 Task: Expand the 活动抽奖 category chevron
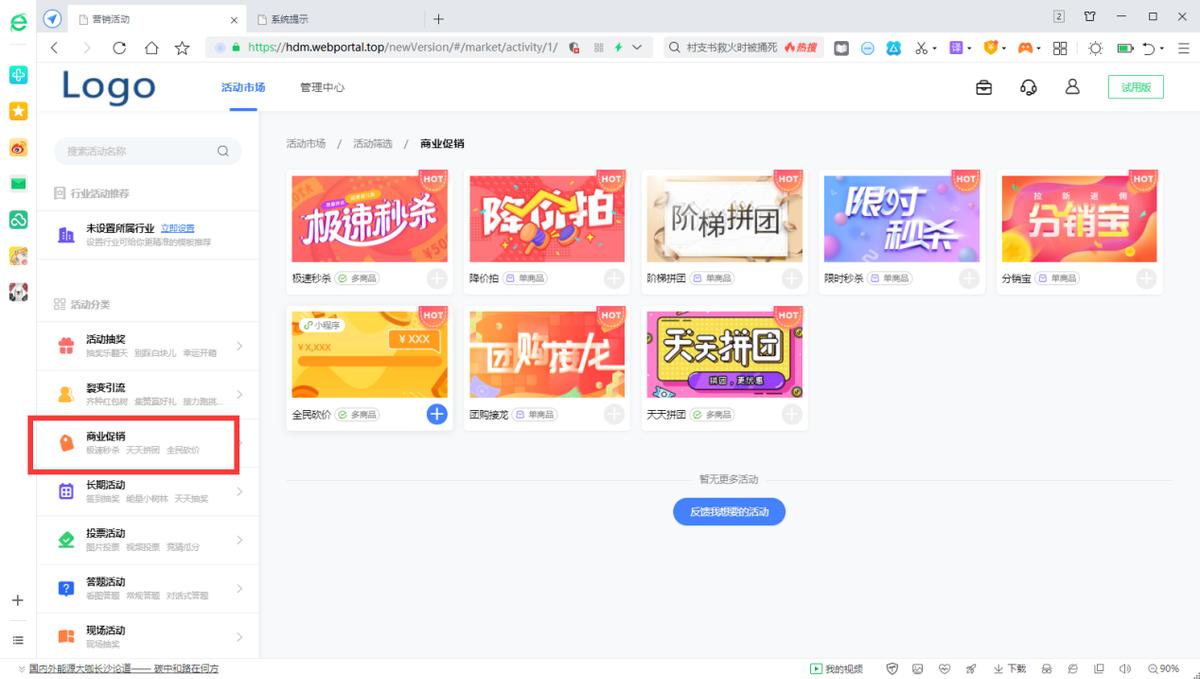point(241,344)
